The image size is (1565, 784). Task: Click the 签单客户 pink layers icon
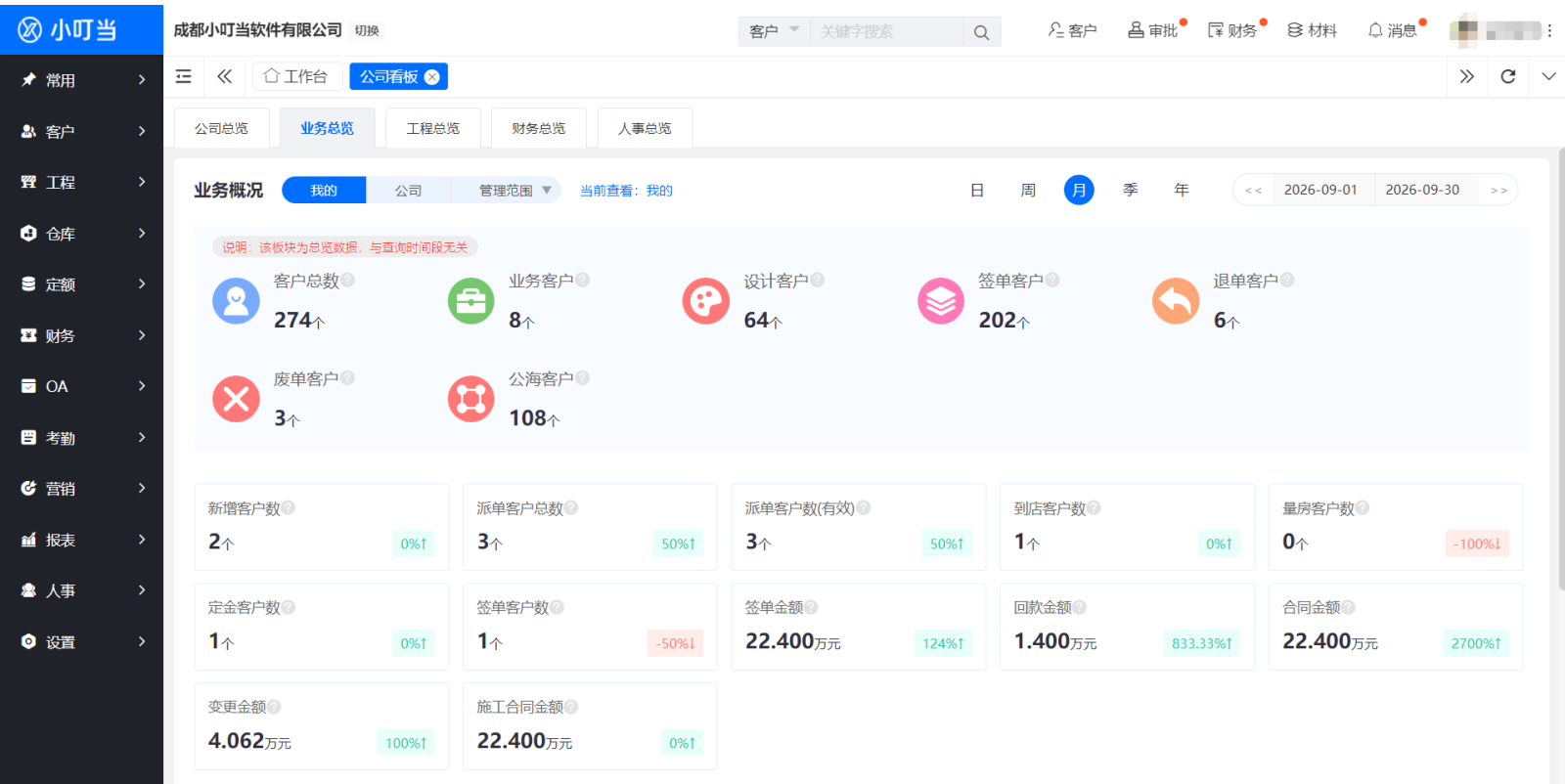click(941, 301)
